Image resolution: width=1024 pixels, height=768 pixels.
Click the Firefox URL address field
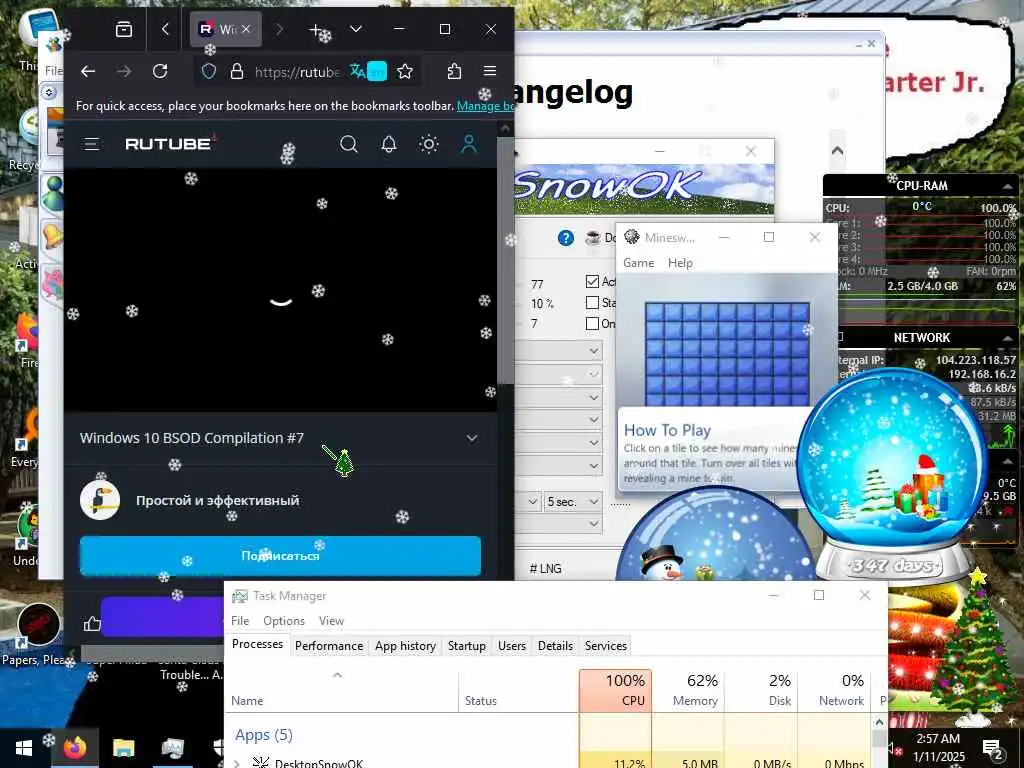click(297, 71)
